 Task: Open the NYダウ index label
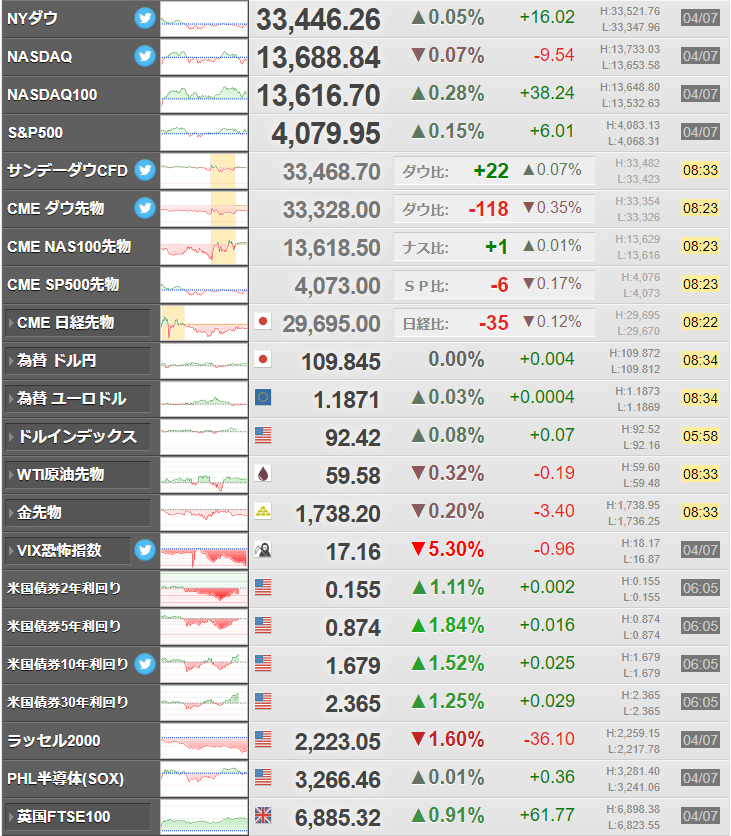point(32,19)
